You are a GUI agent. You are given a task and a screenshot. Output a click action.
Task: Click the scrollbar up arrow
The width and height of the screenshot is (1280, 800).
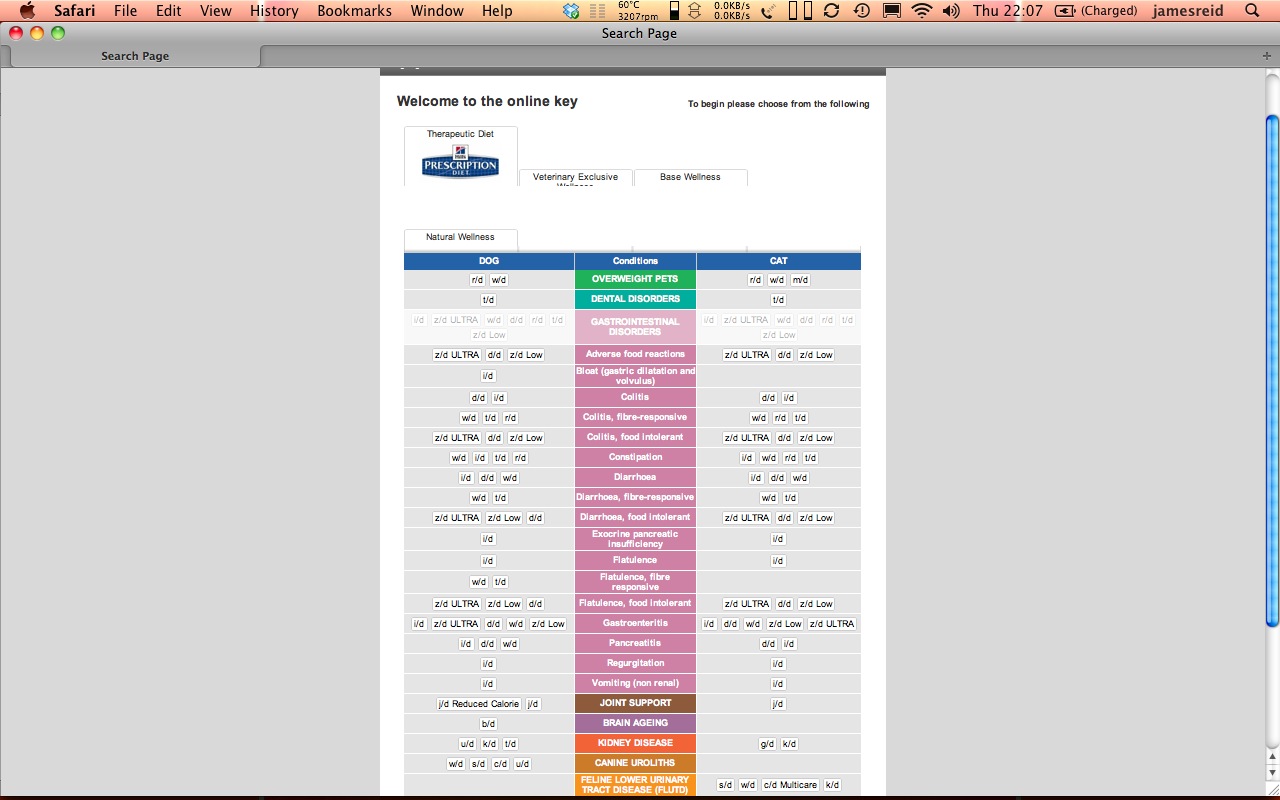pyautogui.click(x=1273, y=756)
